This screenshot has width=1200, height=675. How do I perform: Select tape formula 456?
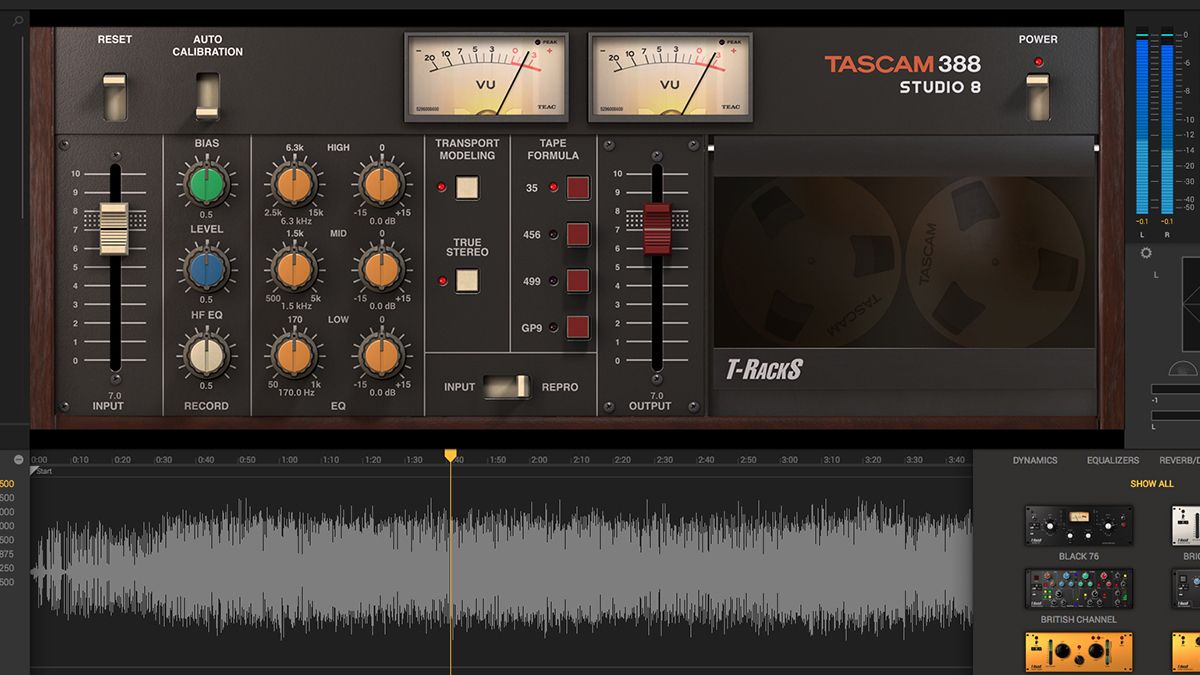(x=578, y=235)
